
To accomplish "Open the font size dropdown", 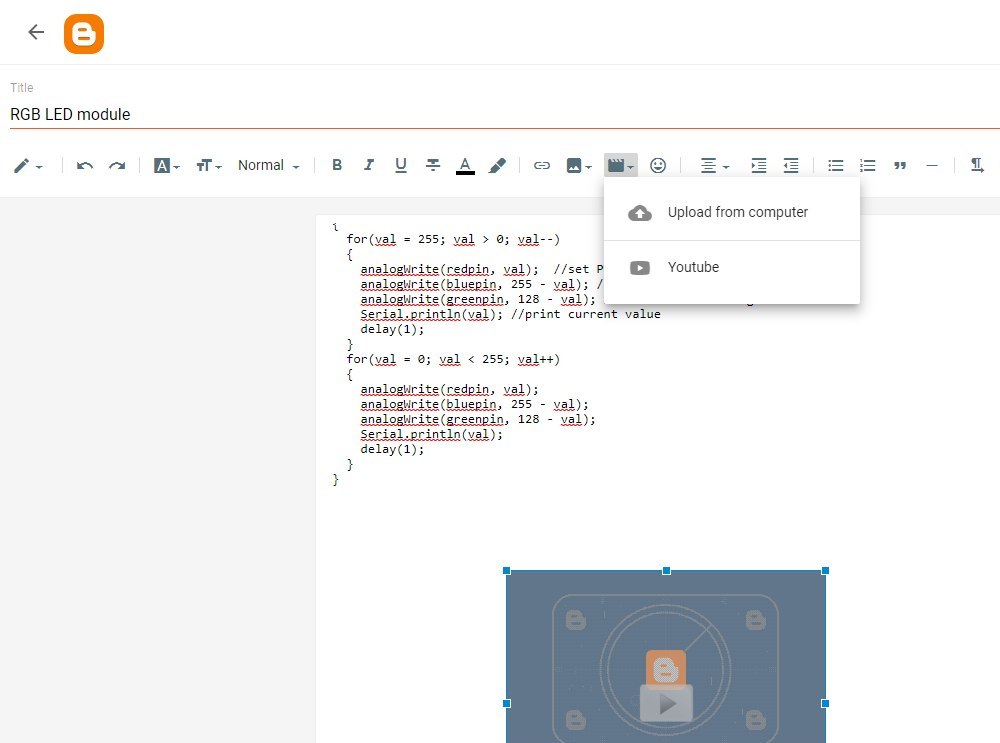I will tap(208, 166).
